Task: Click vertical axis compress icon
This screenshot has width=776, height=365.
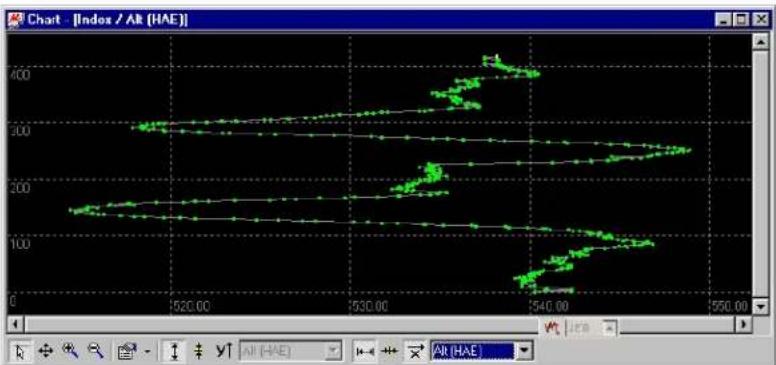Action: tap(198, 352)
